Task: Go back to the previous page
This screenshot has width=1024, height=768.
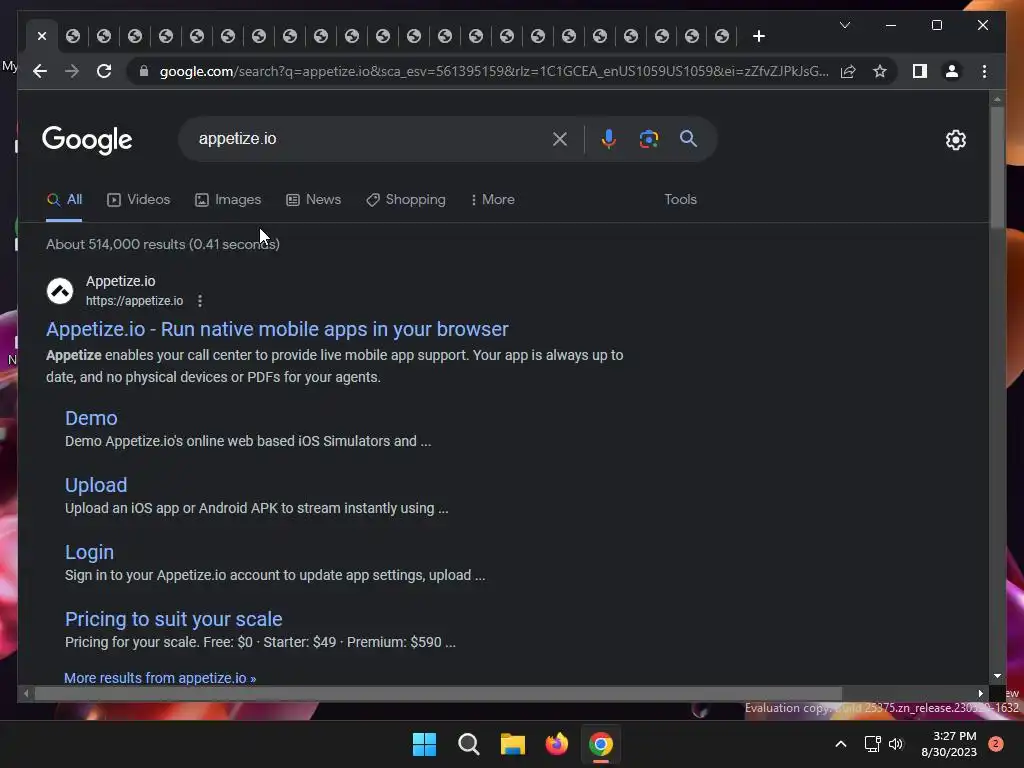Action: 40,71
